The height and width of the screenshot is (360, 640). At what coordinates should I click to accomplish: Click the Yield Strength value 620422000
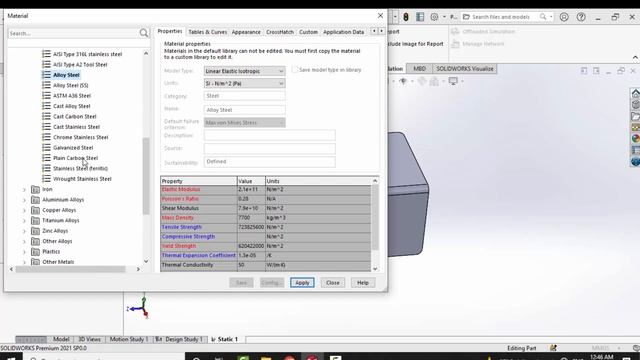click(x=251, y=246)
